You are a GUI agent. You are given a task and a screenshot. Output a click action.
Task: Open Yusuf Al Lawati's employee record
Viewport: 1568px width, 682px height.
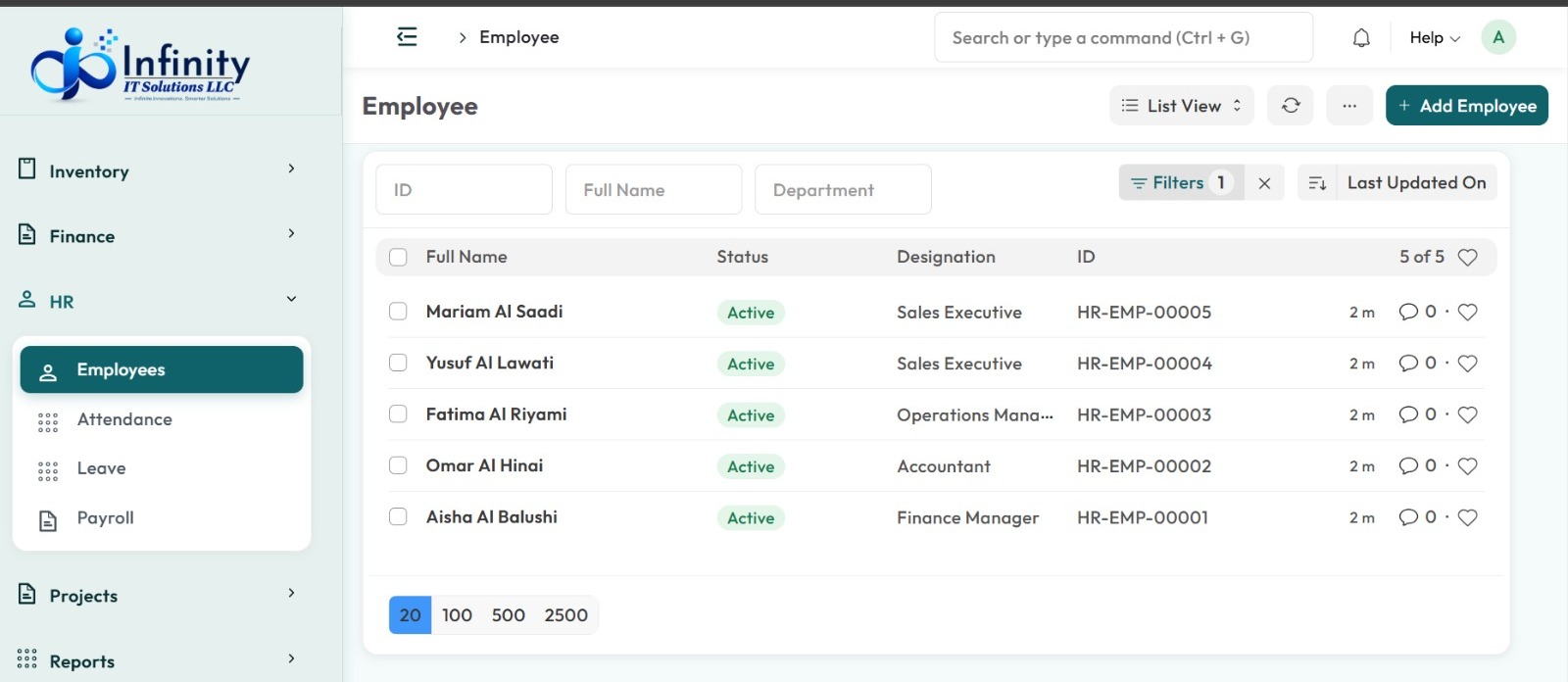pos(490,363)
